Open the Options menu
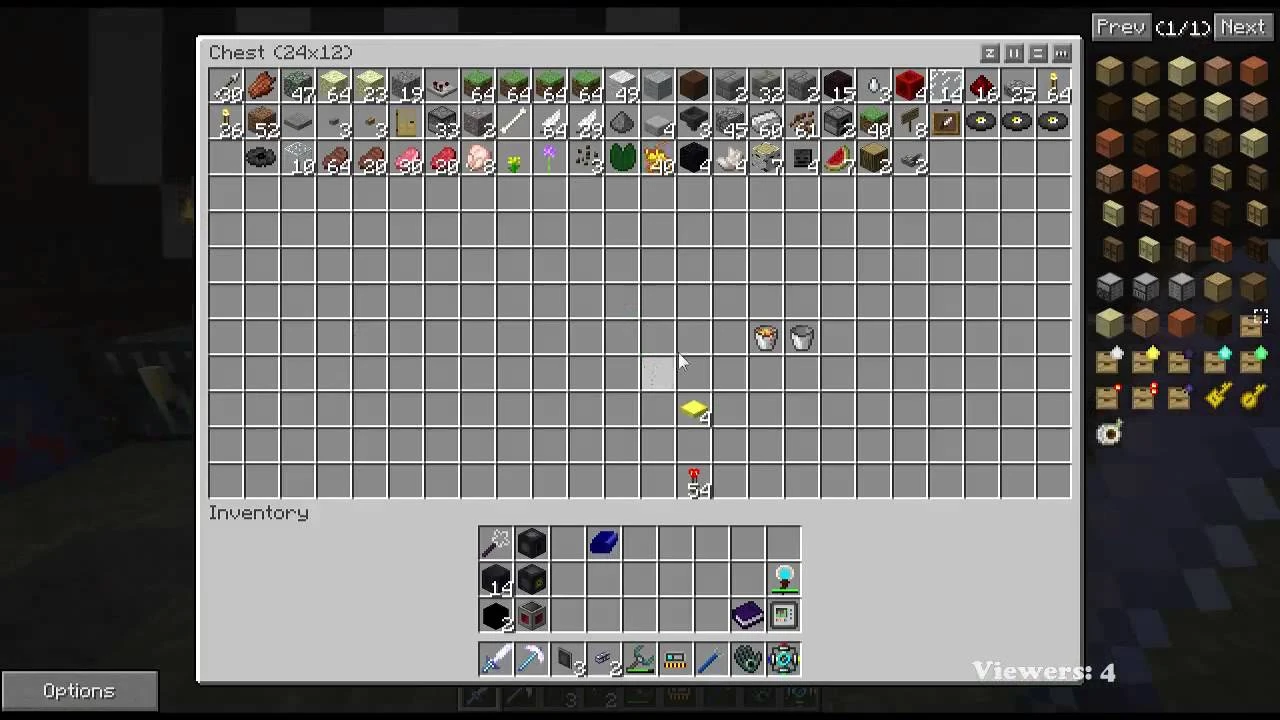Image resolution: width=1280 pixels, height=720 pixels. (79, 691)
